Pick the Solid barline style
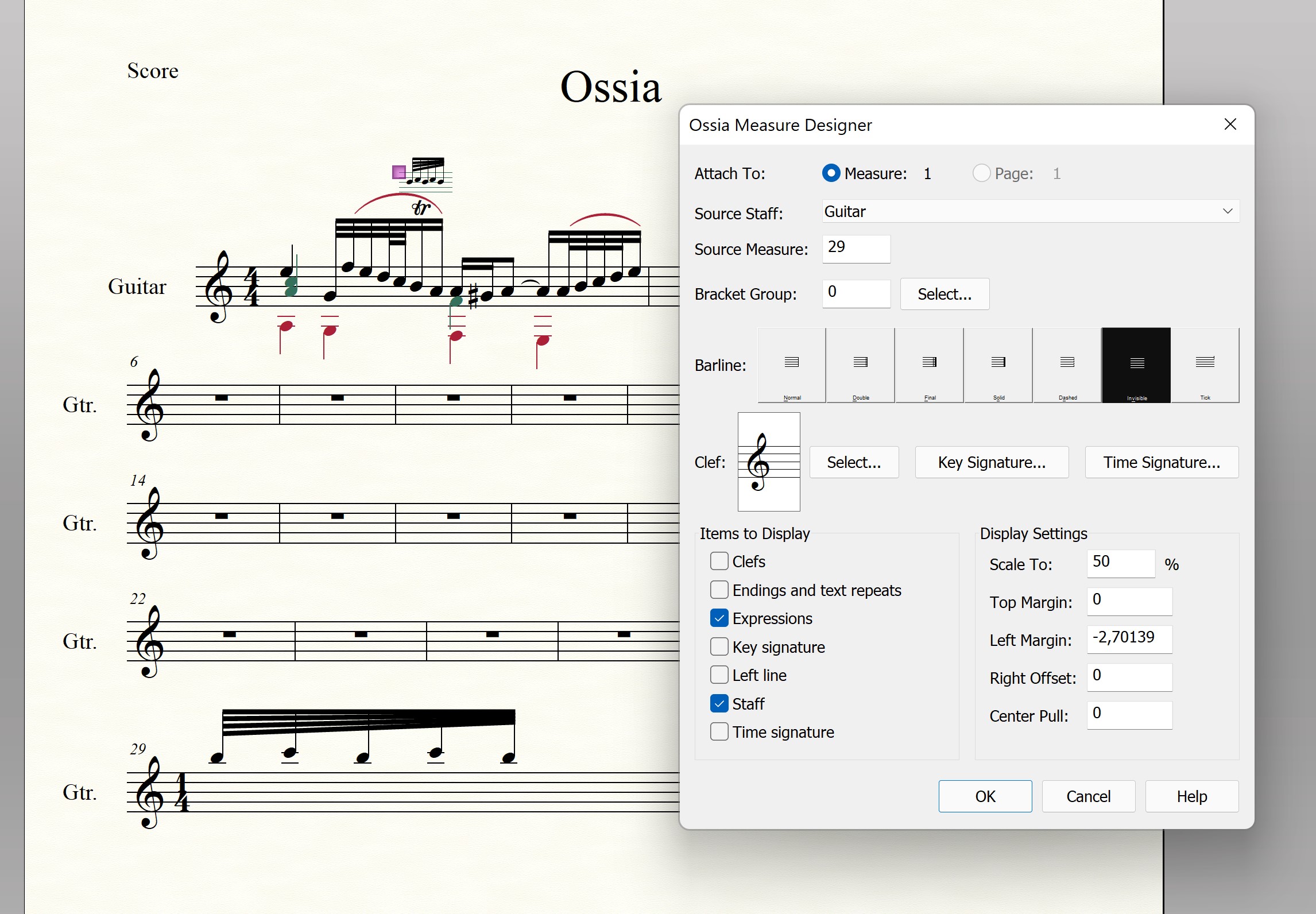 pos(998,365)
